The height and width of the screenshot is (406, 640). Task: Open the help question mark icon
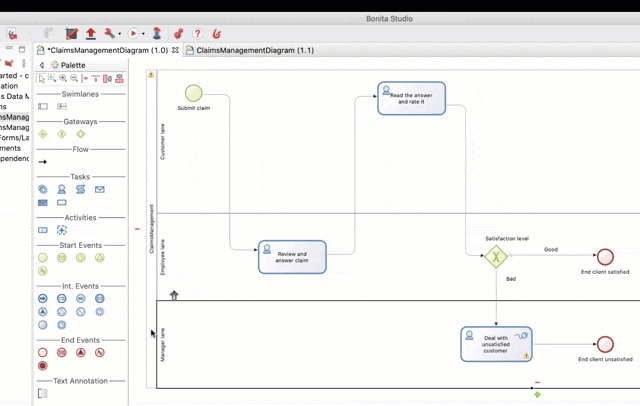point(197,34)
